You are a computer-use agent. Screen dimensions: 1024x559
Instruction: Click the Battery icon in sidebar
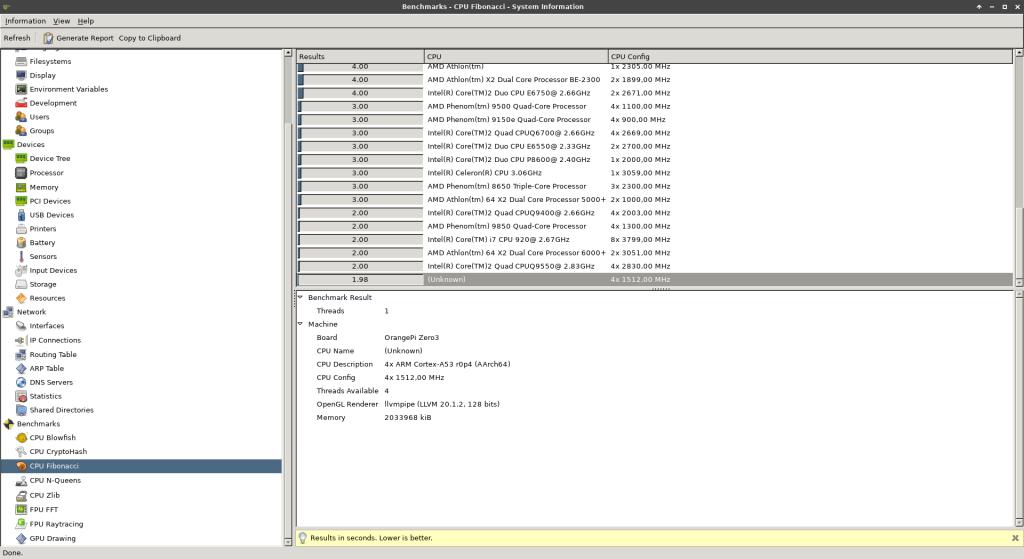tap(21, 243)
